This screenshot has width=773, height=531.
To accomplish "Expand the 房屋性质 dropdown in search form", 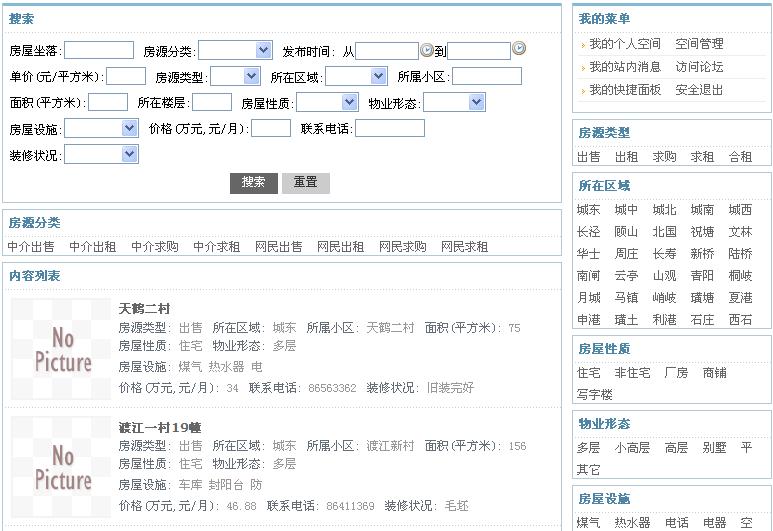I will point(327,103).
